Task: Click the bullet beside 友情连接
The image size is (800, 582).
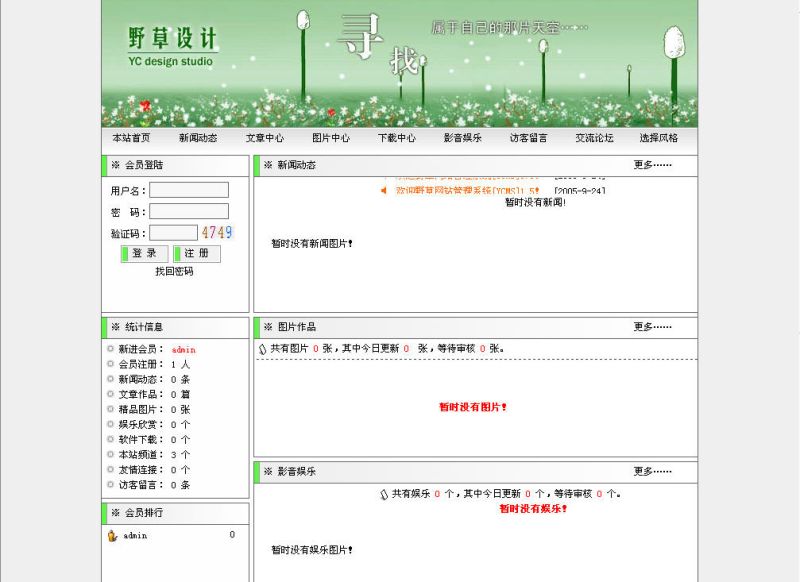Action: 110,469
